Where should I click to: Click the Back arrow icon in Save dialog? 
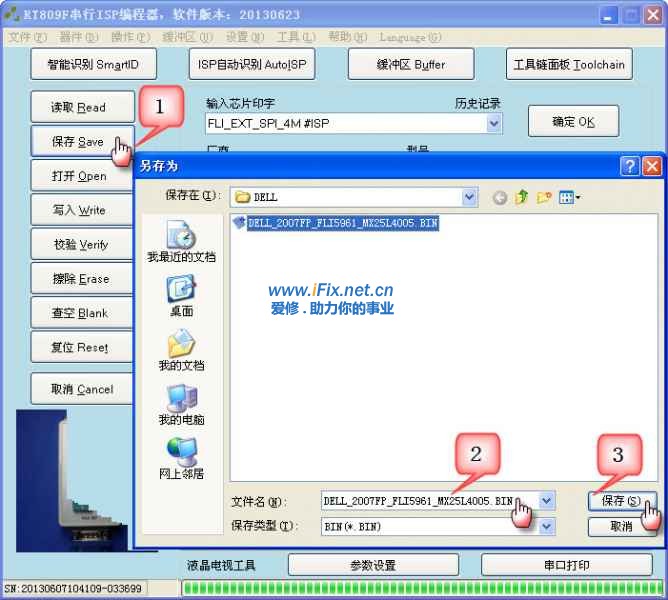500,197
